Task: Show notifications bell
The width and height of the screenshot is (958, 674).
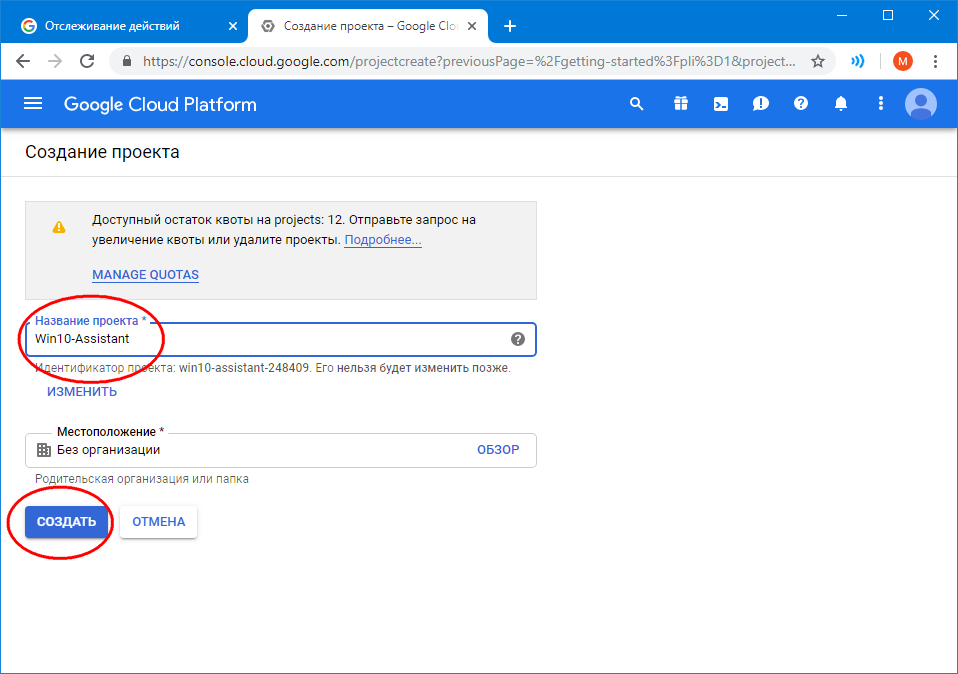Action: pyautogui.click(x=841, y=104)
